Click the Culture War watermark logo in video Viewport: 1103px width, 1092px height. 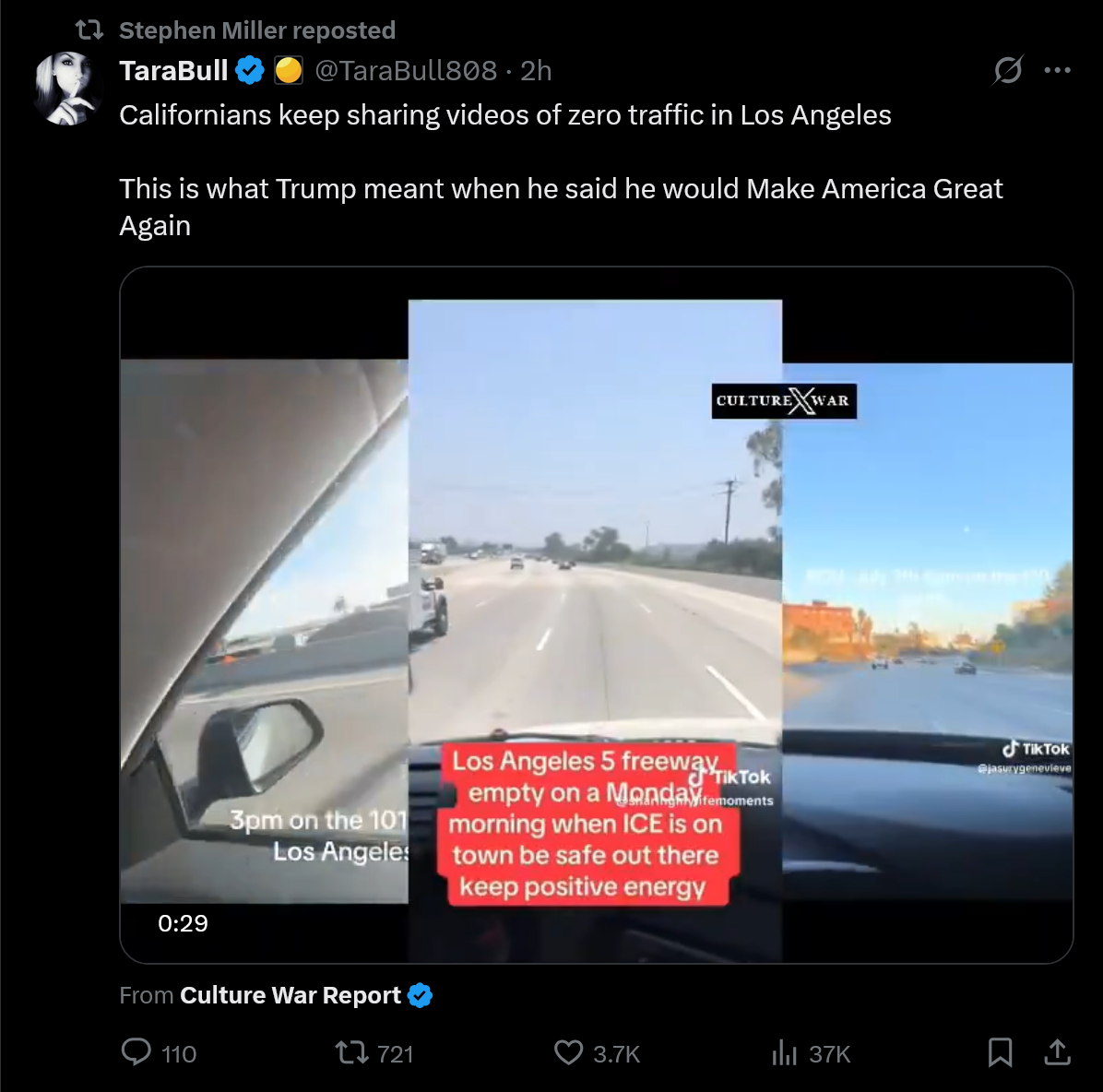[784, 401]
